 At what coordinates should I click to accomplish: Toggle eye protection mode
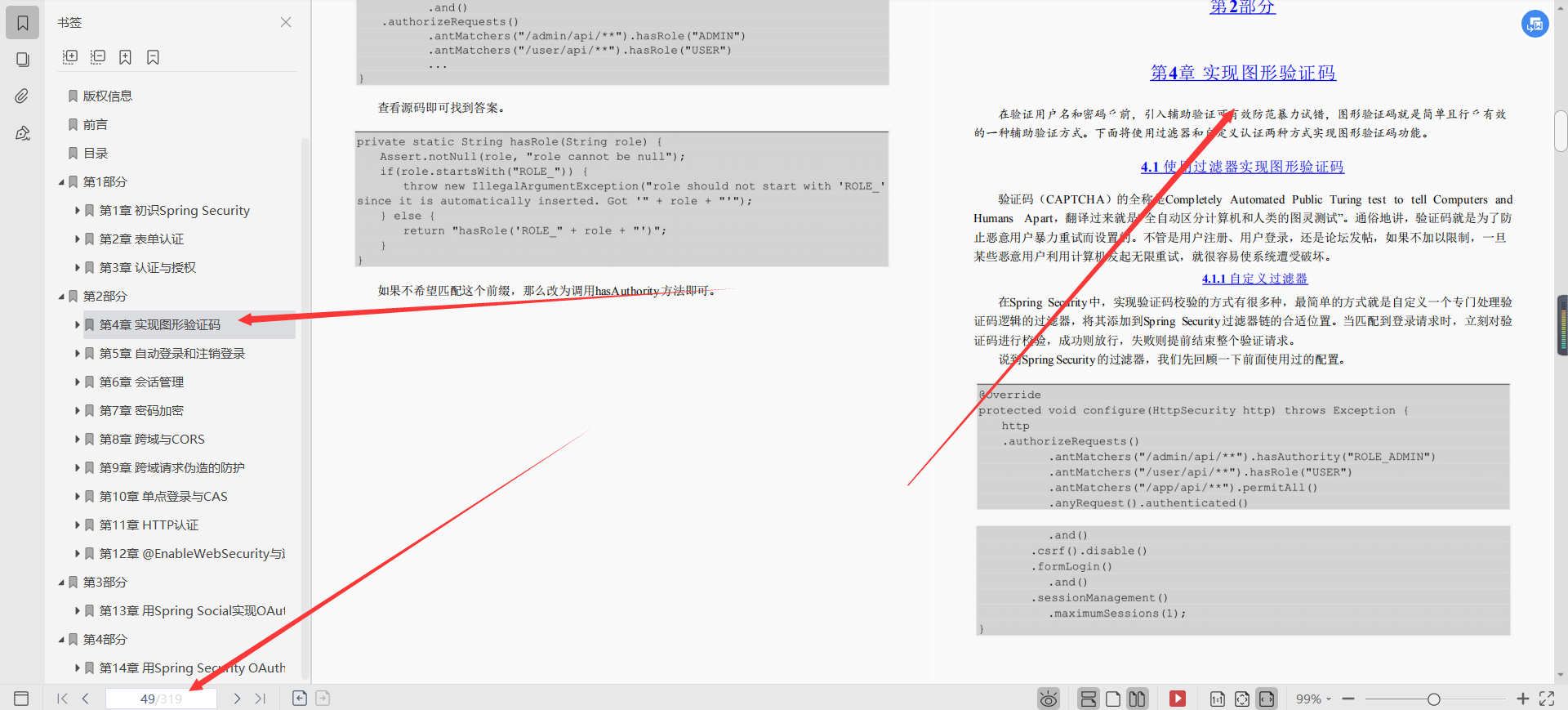1049,699
